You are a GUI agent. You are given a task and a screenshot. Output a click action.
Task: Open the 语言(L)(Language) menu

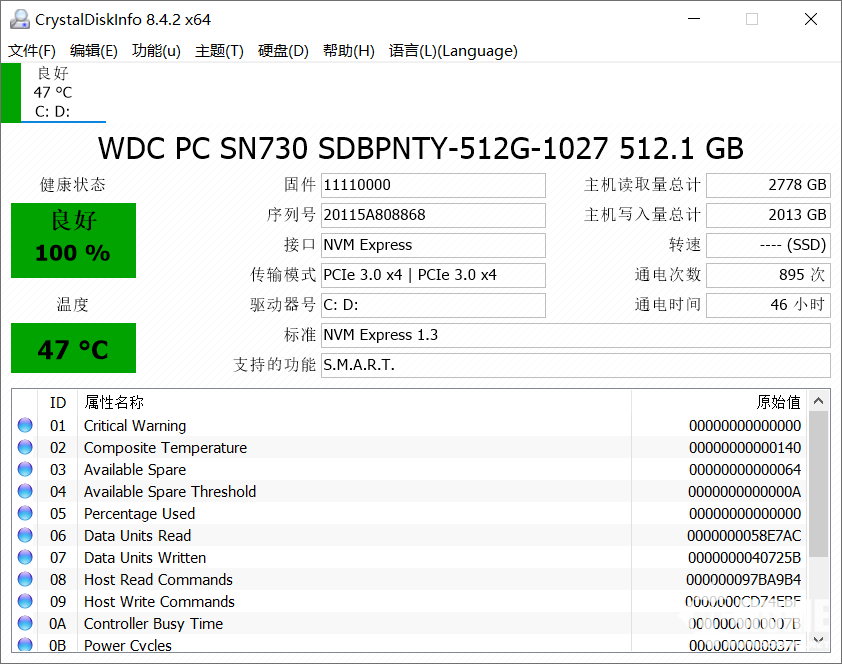[x=453, y=51]
